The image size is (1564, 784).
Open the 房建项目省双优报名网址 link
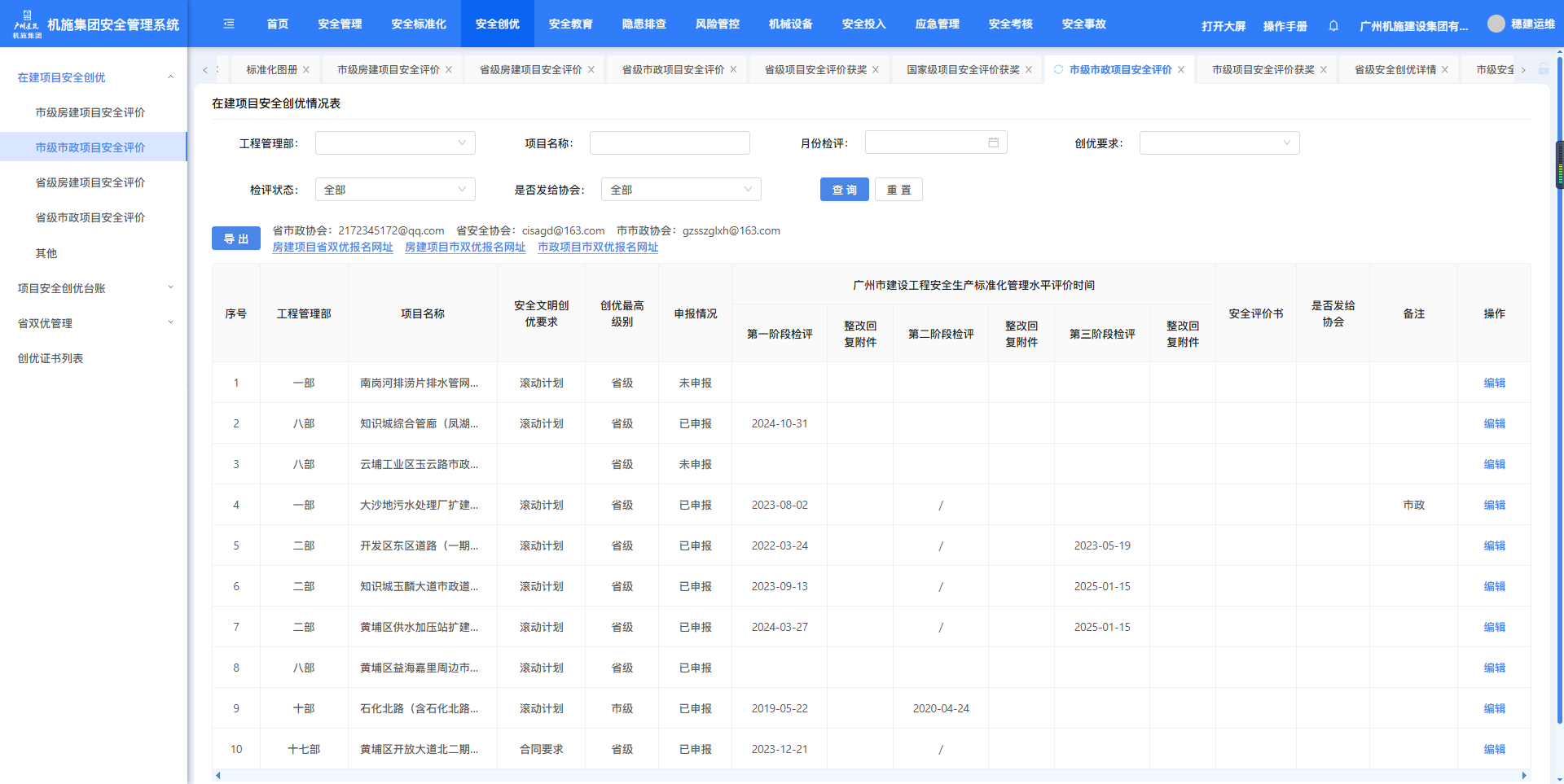332,247
